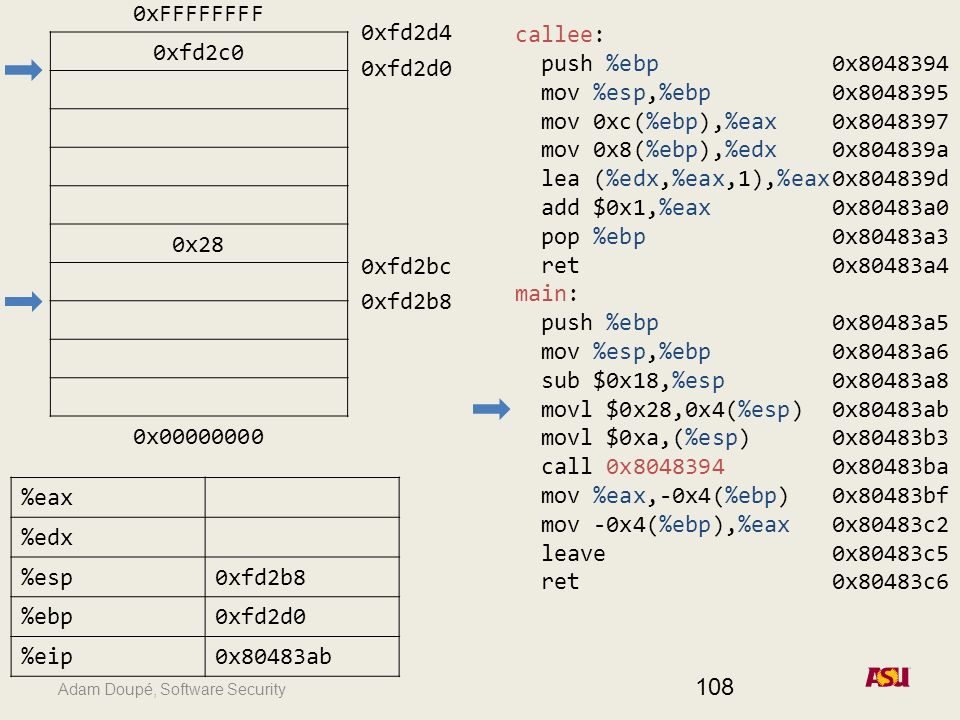This screenshot has width=960, height=720.
Task: Click instruction address 0x80483ab in address column
Action: 890,409
